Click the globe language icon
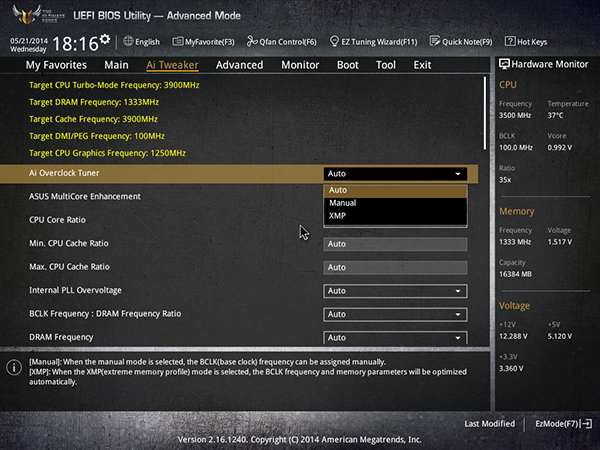The width and height of the screenshot is (600, 450). coord(128,41)
